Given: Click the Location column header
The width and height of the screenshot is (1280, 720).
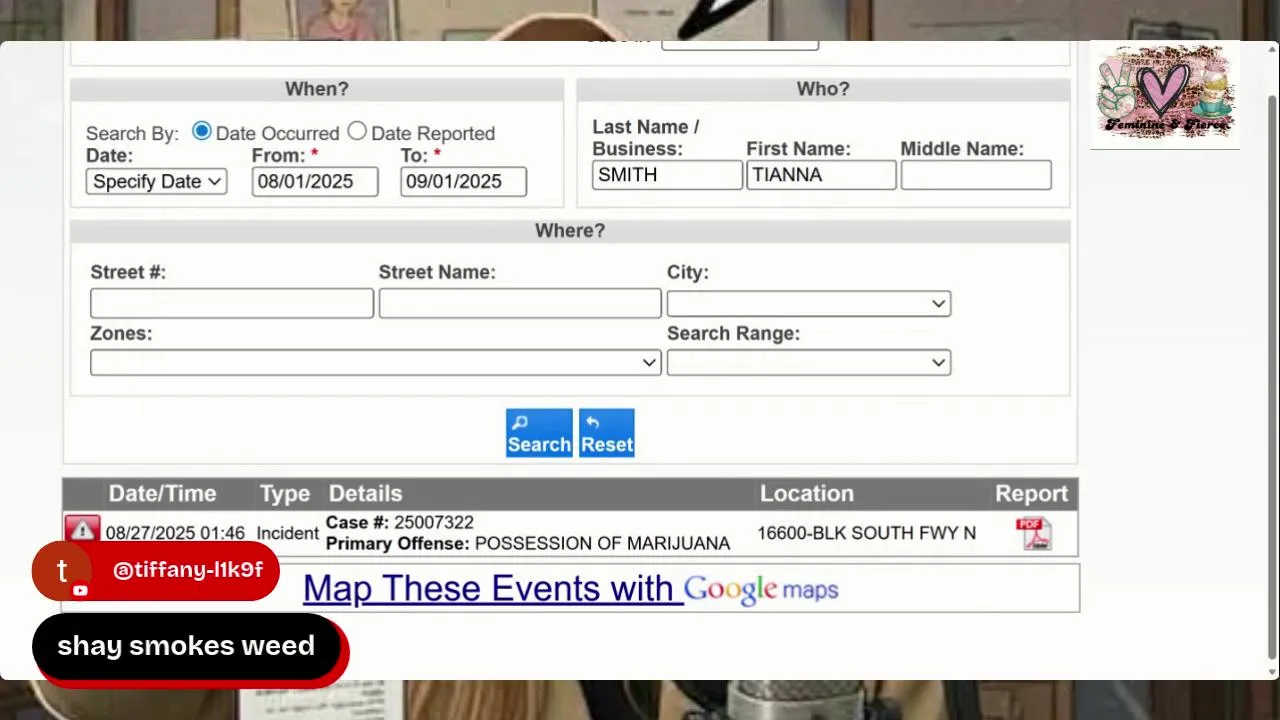Looking at the screenshot, I should 807,494.
